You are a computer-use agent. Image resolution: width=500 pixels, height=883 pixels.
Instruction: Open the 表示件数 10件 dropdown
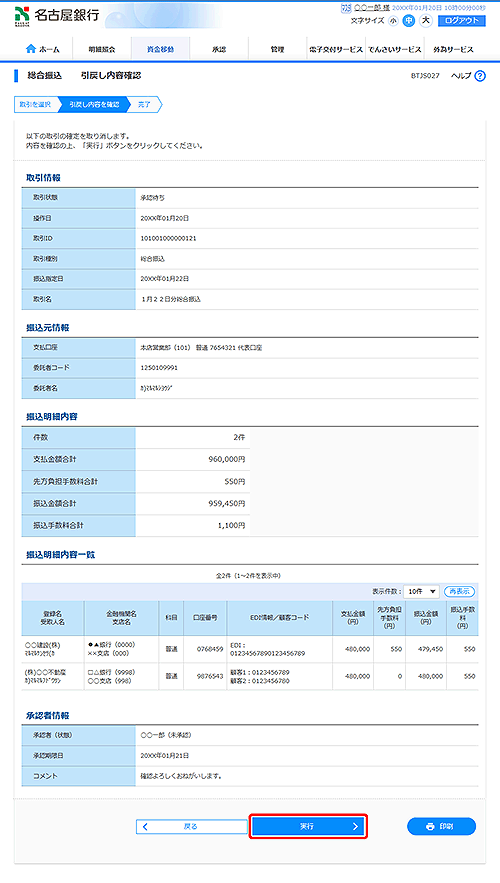click(x=422, y=591)
